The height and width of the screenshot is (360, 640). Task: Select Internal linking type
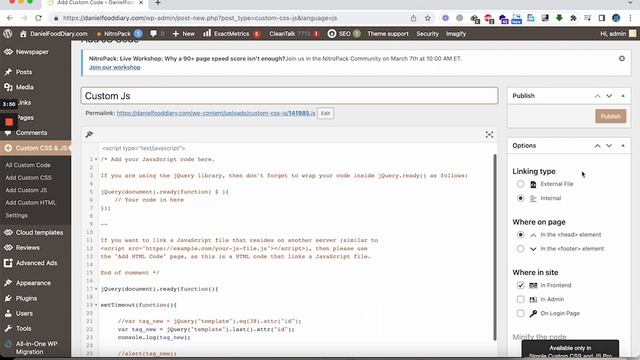(x=520, y=198)
